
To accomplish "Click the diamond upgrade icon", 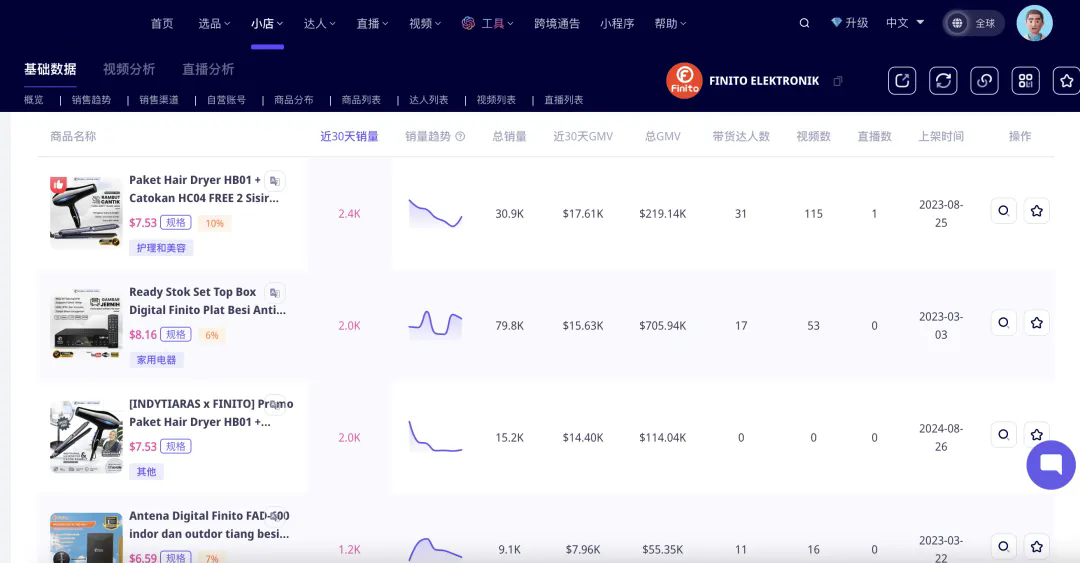I will coord(836,23).
